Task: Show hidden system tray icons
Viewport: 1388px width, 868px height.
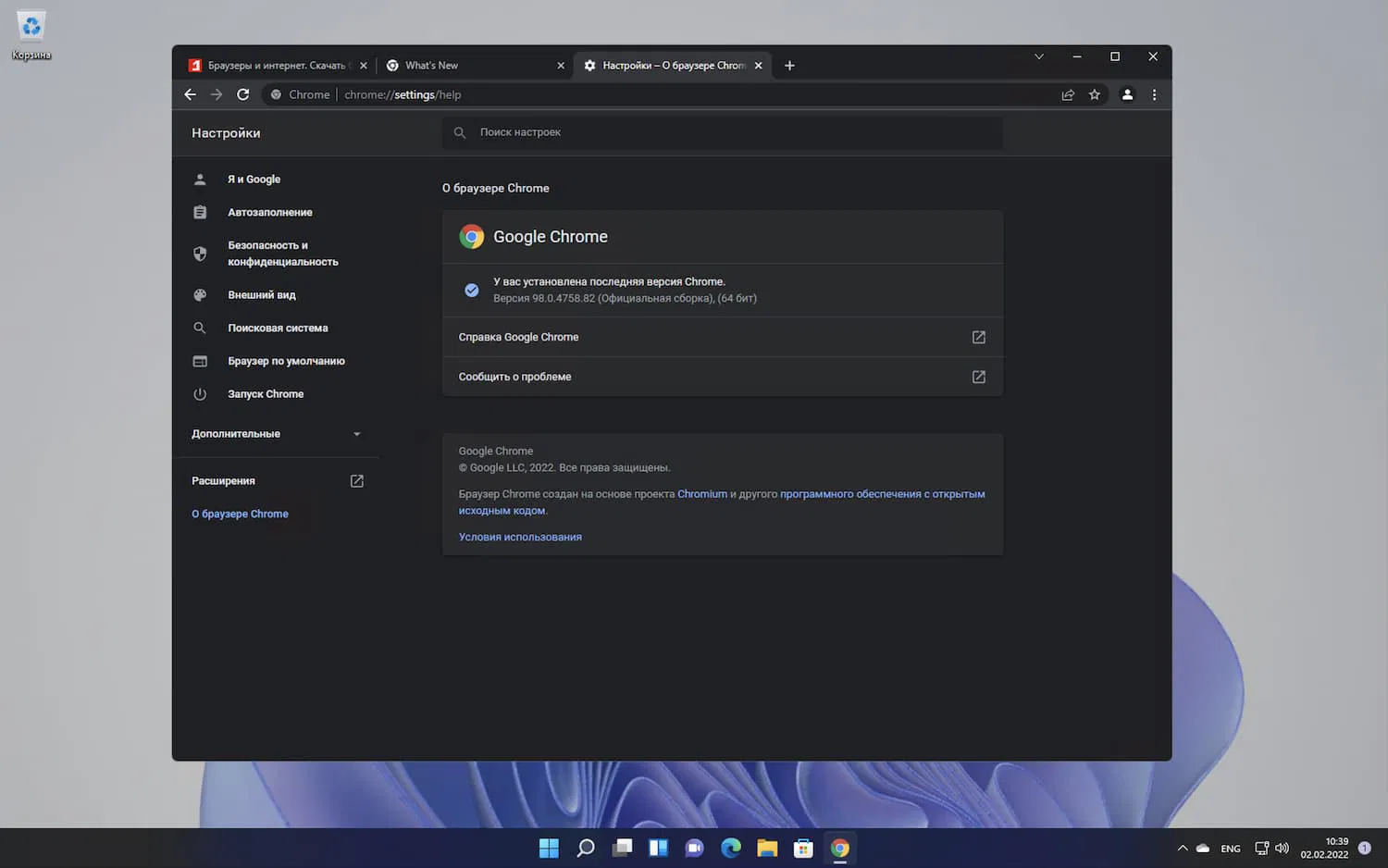Action: (1182, 848)
